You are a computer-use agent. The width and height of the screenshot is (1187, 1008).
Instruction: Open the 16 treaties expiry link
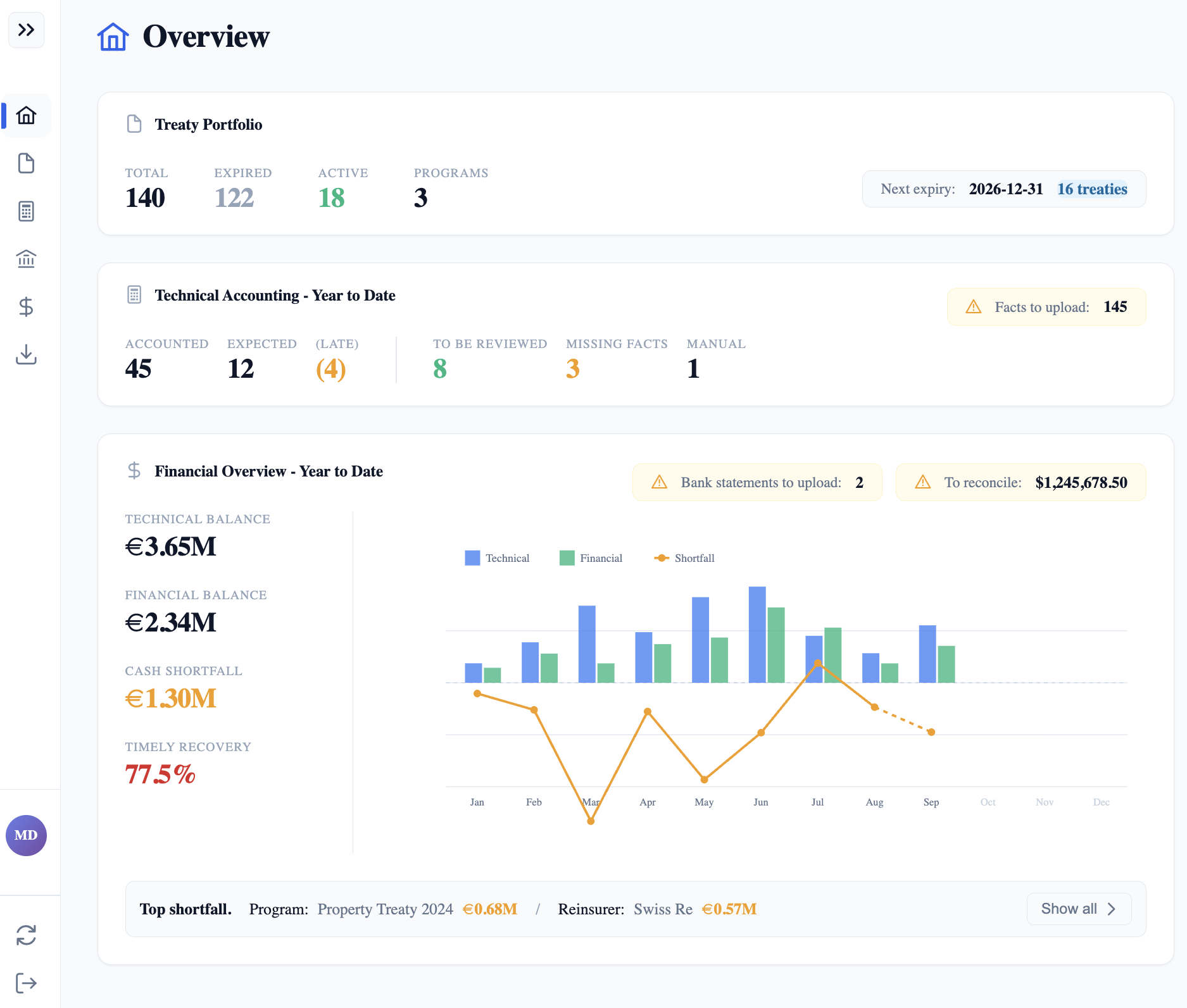click(x=1091, y=189)
